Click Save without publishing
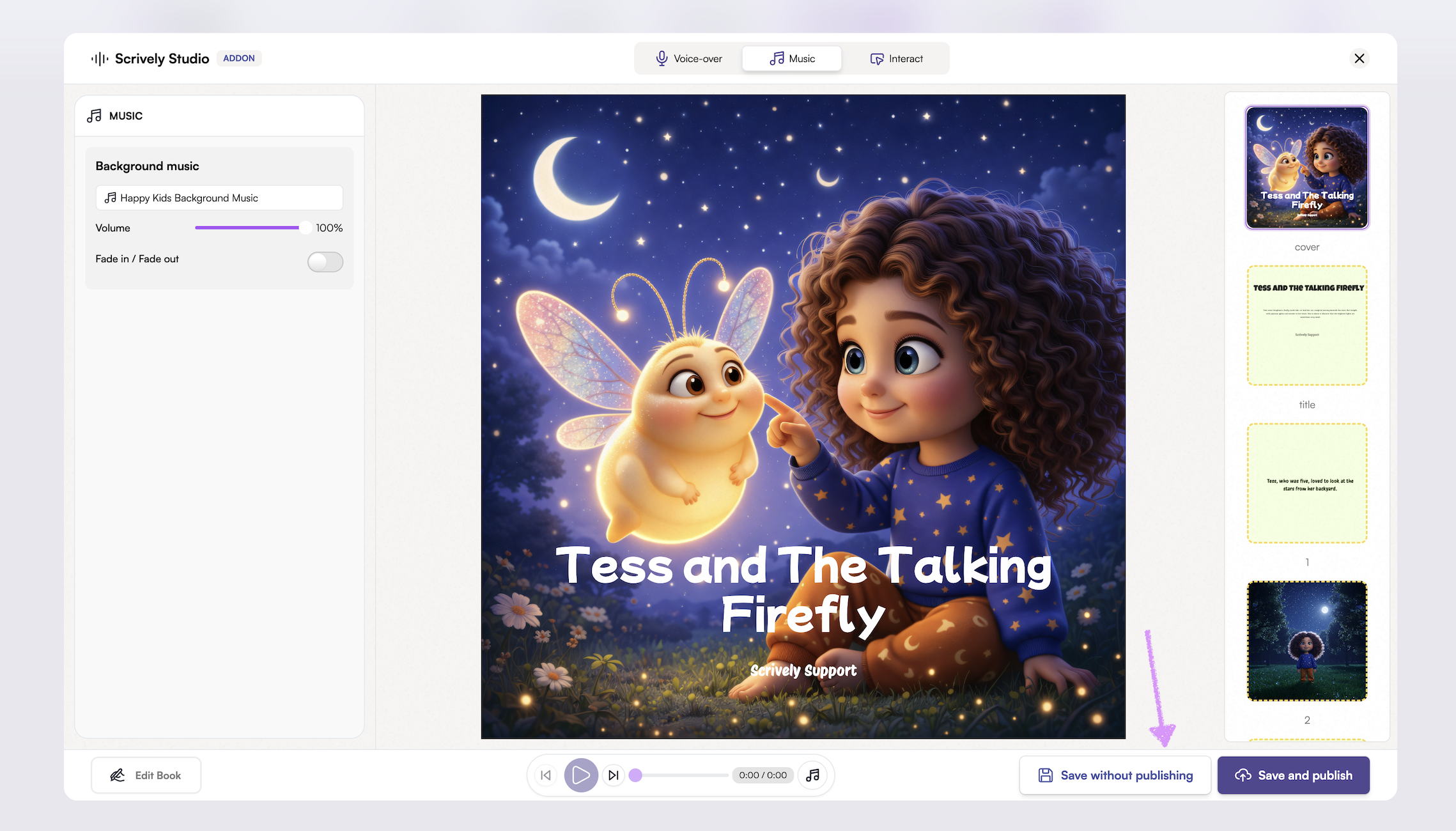 [x=1115, y=775]
